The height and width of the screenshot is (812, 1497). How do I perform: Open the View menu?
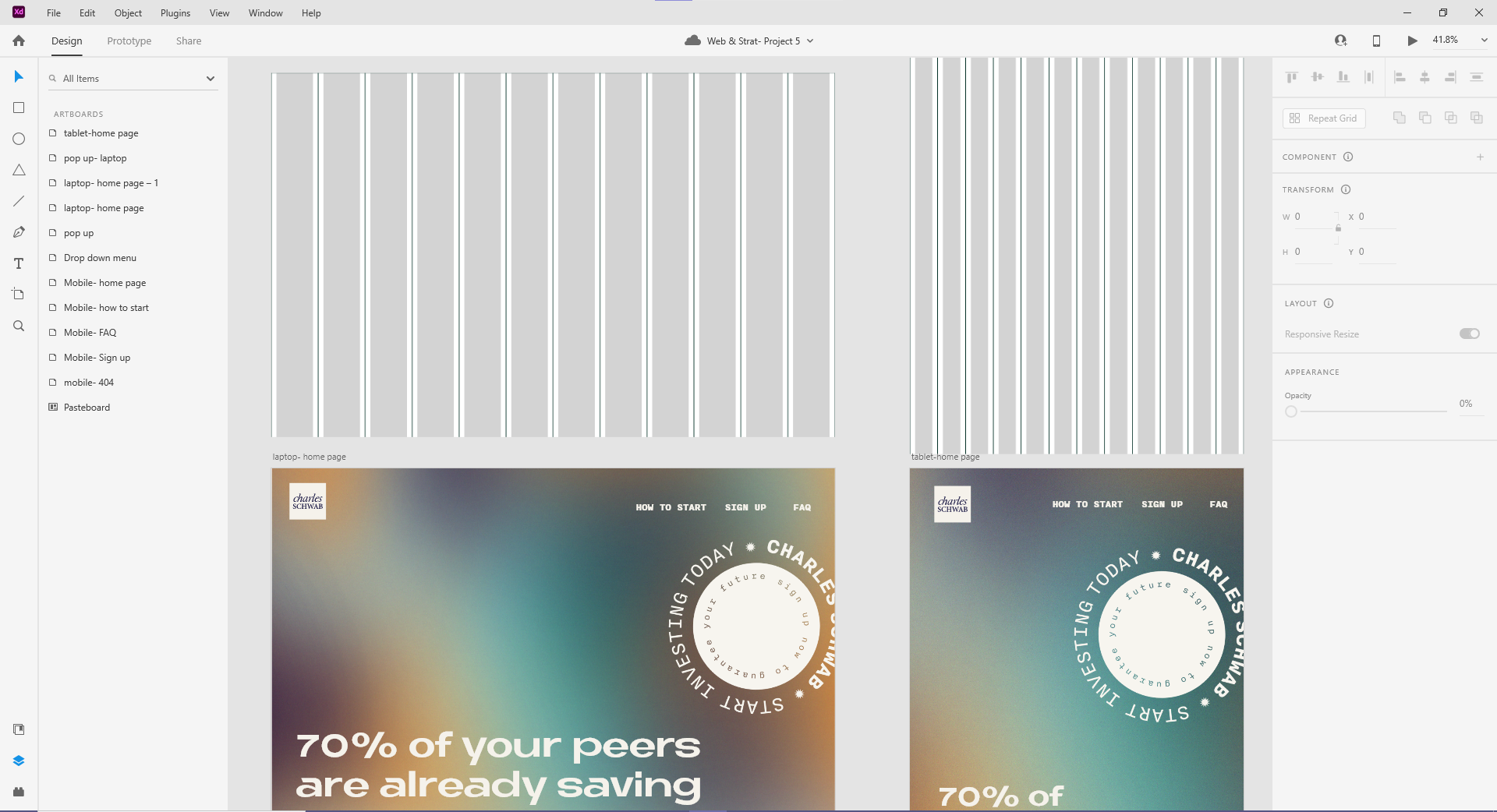tap(219, 13)
